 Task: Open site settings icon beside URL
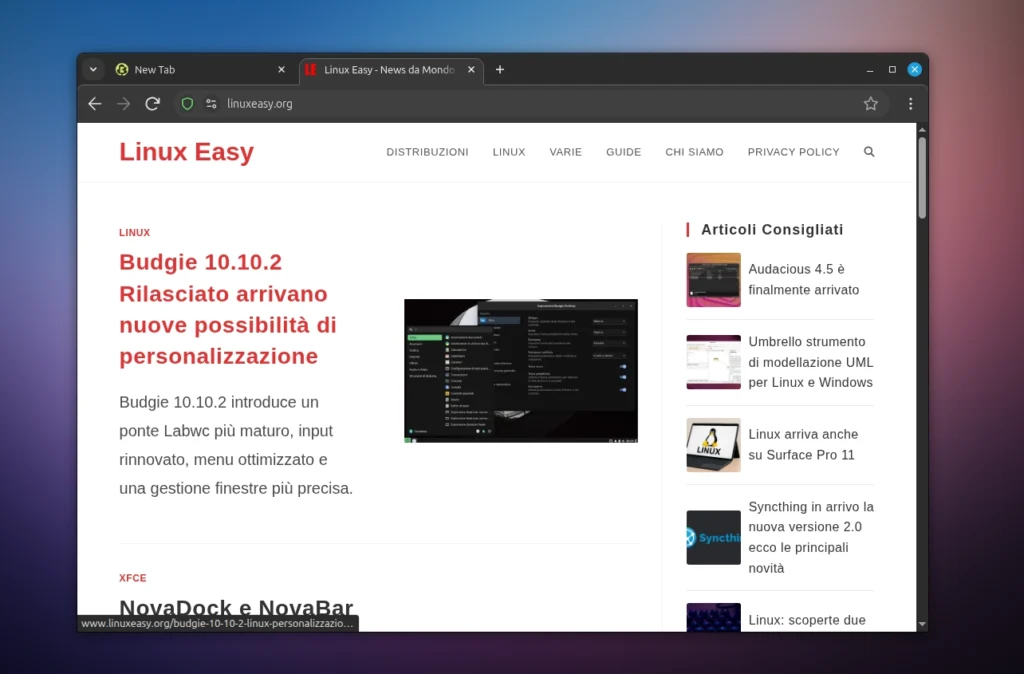[211, 104]
